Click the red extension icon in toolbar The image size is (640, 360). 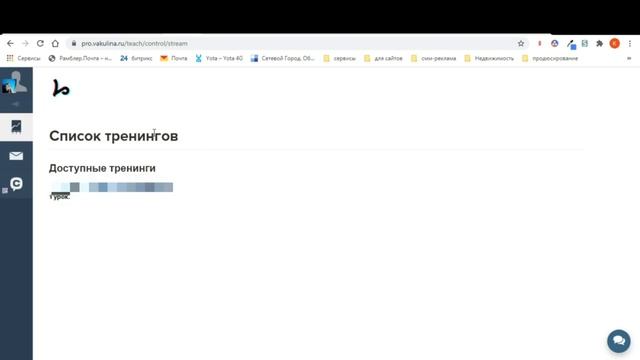[x=540, y=43]
